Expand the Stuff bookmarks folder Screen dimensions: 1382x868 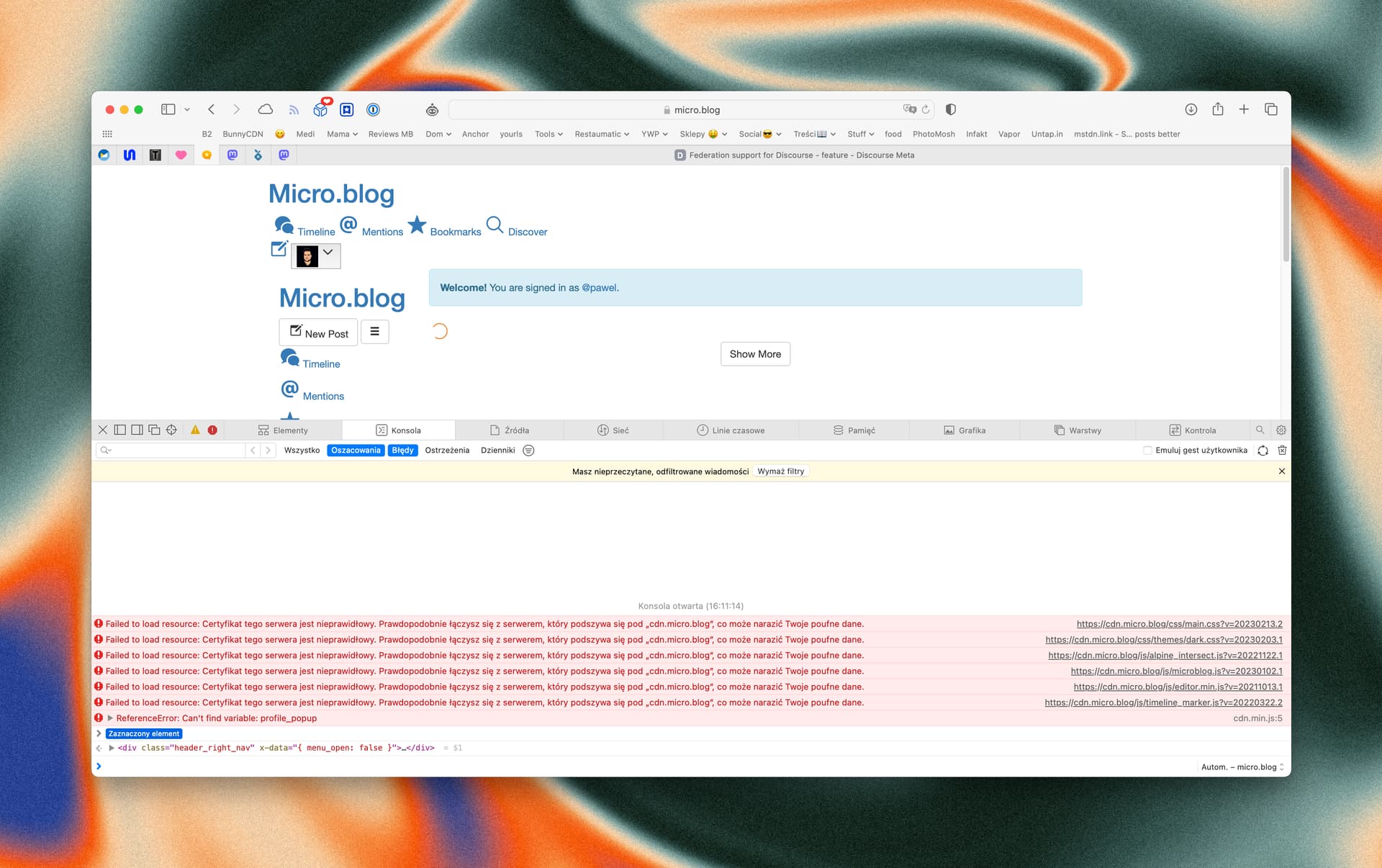point(860,134)
